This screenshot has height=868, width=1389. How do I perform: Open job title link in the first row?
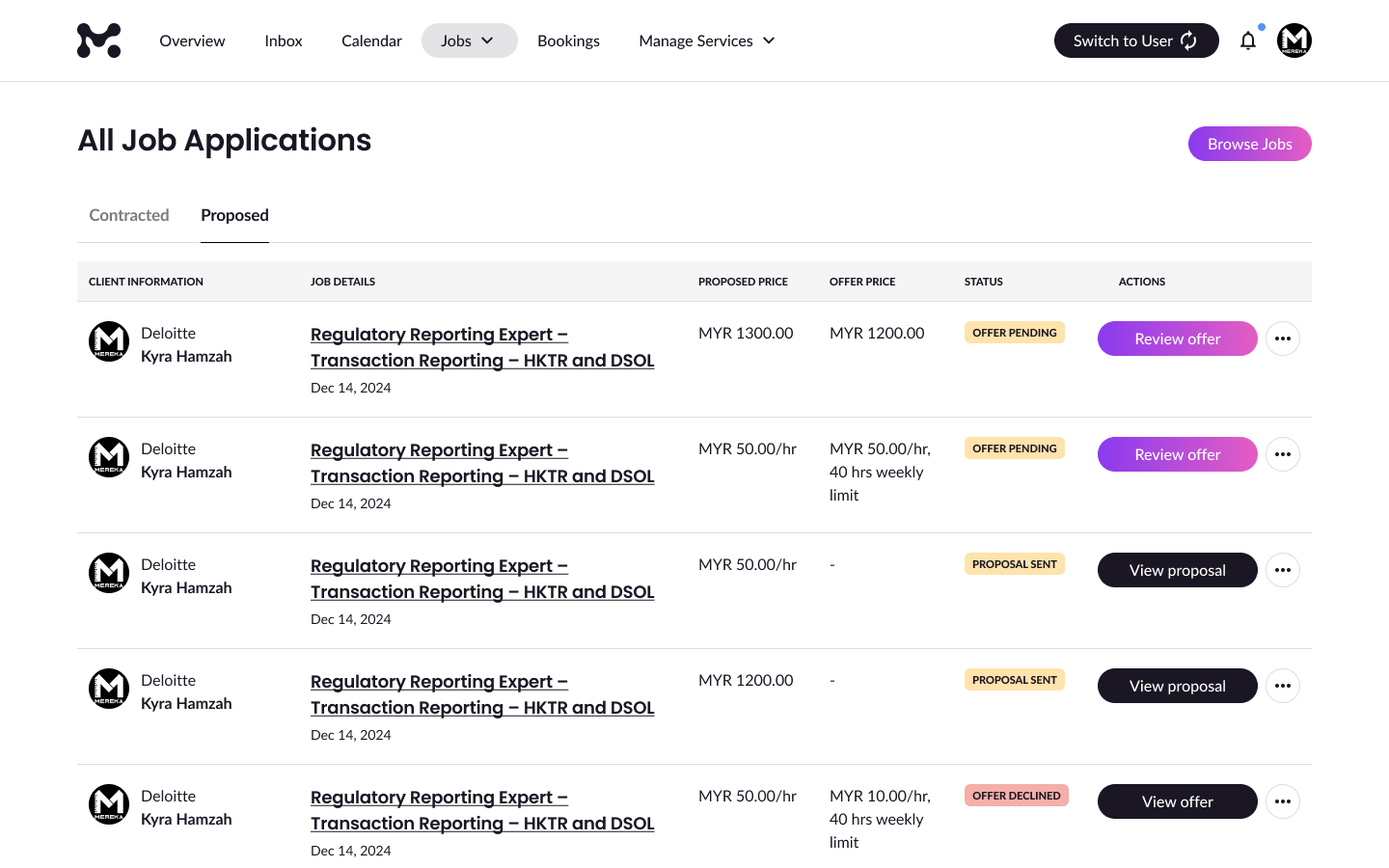click(482, 347)
